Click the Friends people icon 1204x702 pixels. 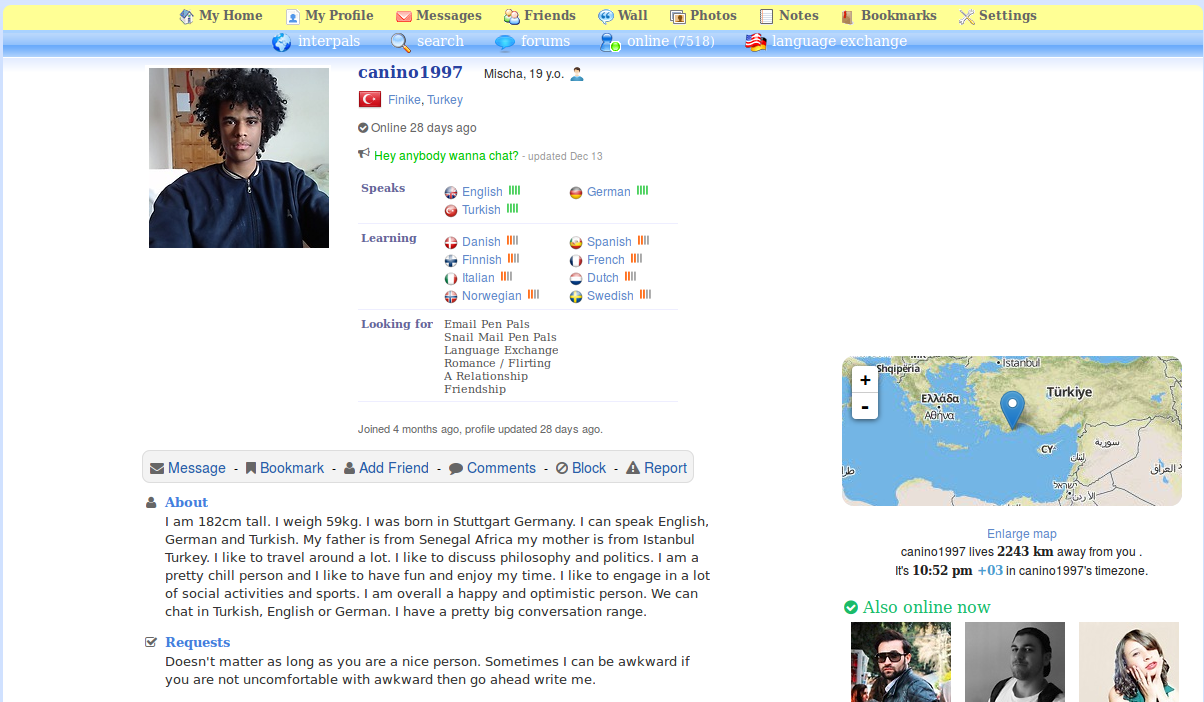click(x=512, y=16)
